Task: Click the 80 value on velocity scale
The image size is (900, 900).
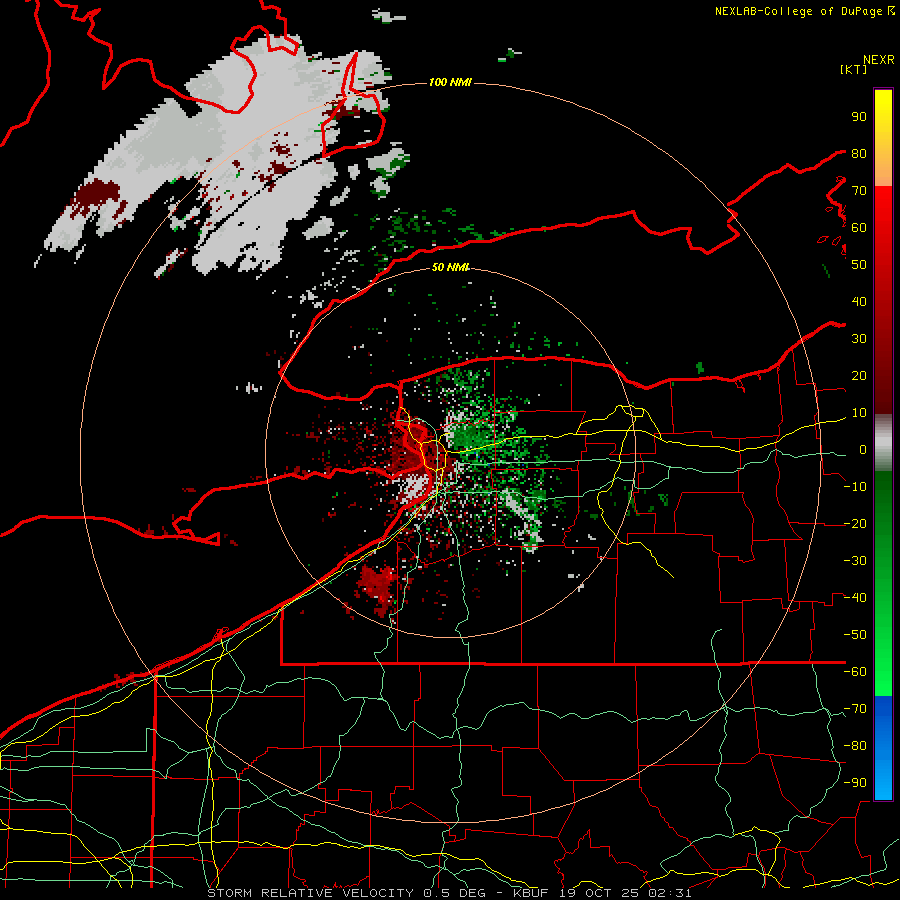Action: pyautogui.click(x=859, y=153)
